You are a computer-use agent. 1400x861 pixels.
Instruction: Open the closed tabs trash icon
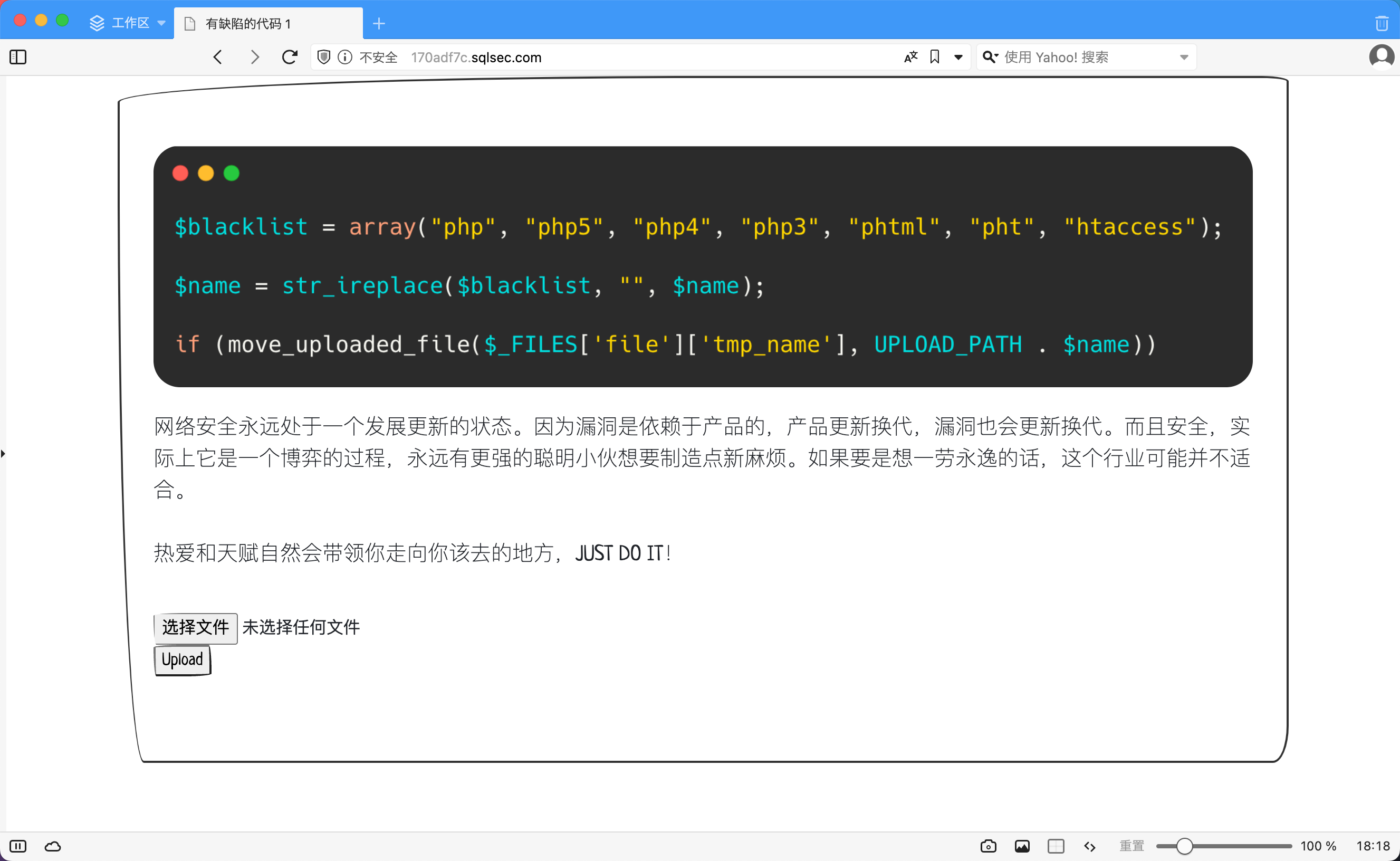coord(1382,23)
